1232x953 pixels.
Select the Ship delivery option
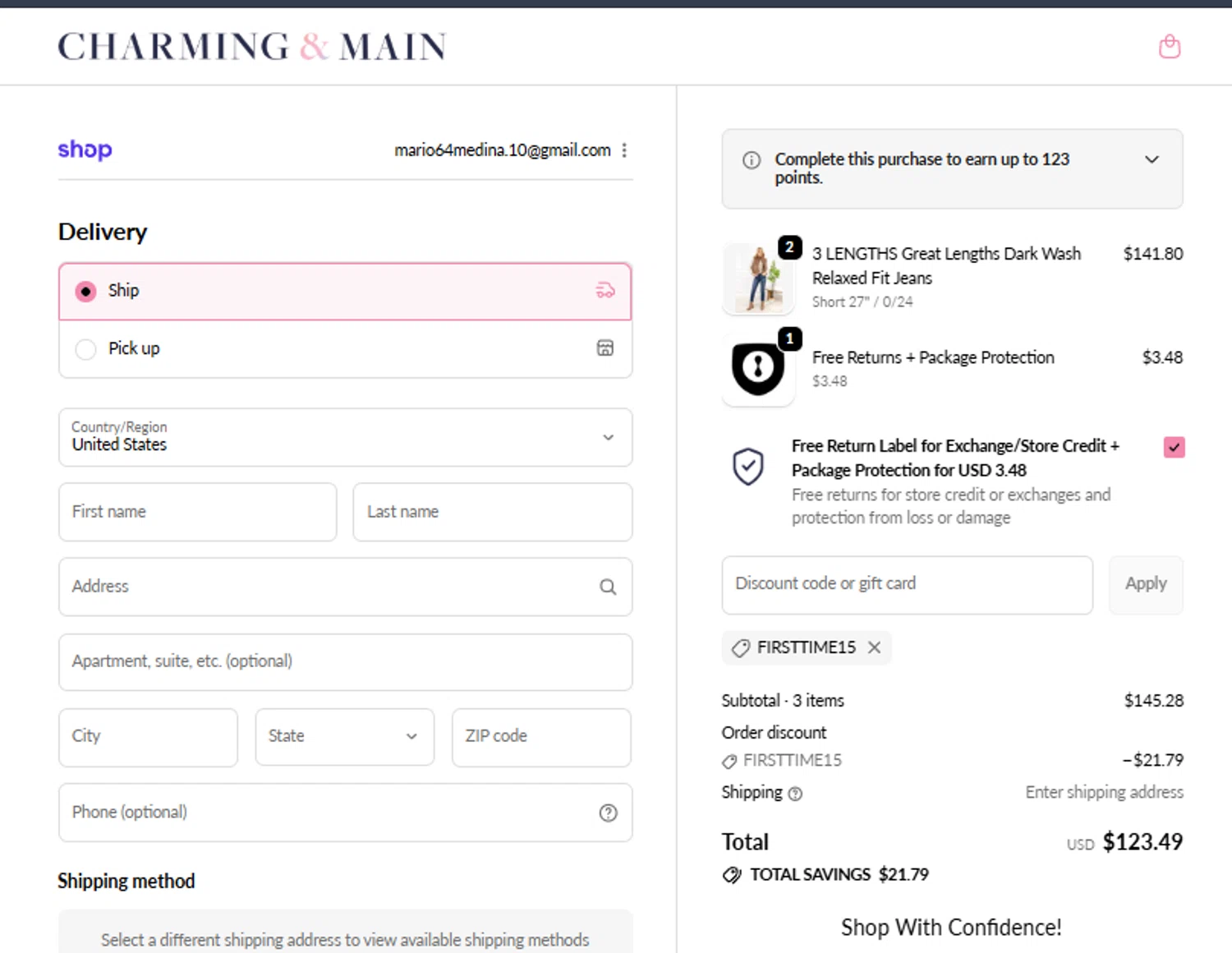(x=345, y=291)
